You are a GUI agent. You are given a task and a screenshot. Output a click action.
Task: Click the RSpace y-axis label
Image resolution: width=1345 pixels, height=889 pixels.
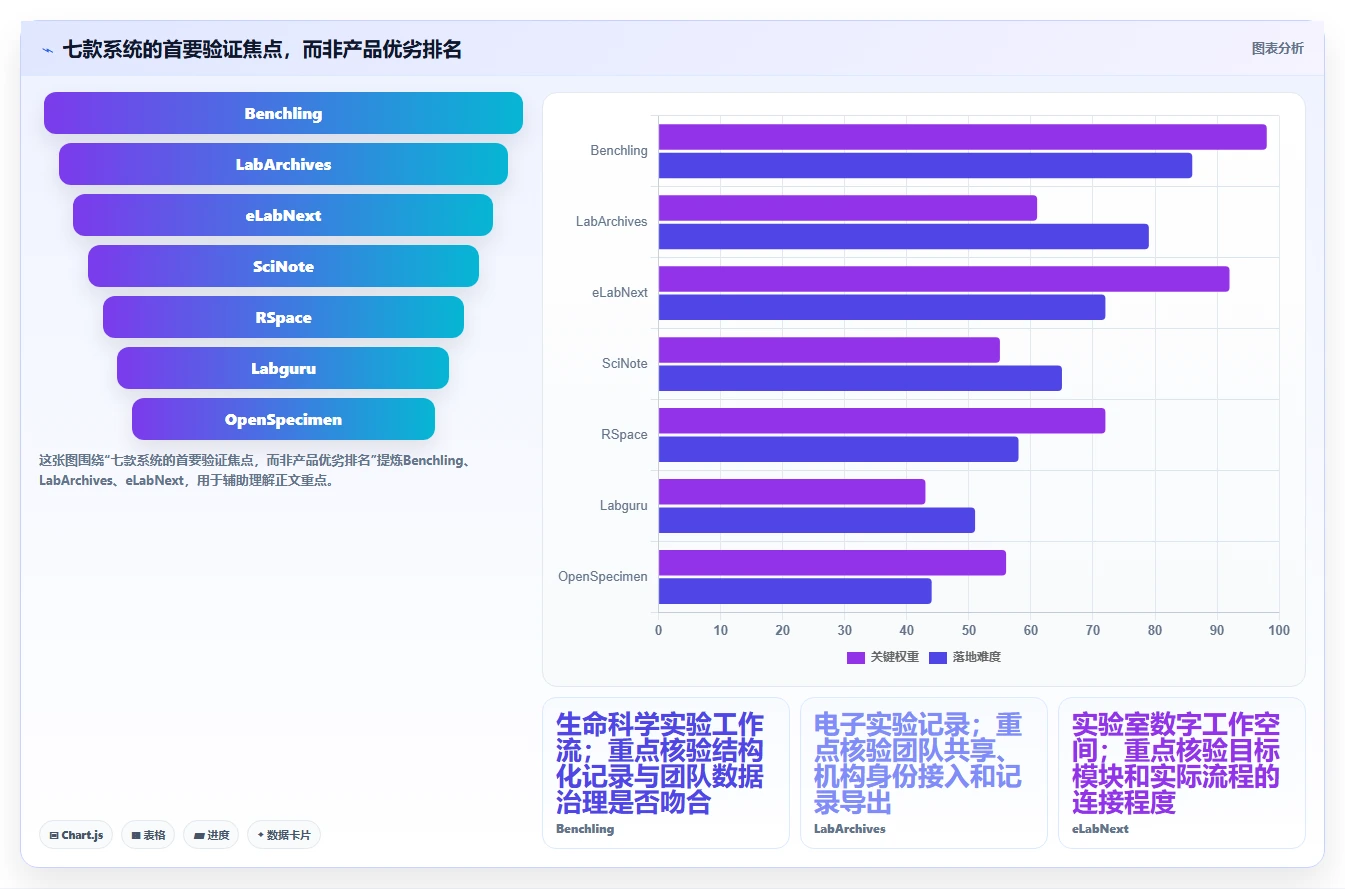point(624,435)
